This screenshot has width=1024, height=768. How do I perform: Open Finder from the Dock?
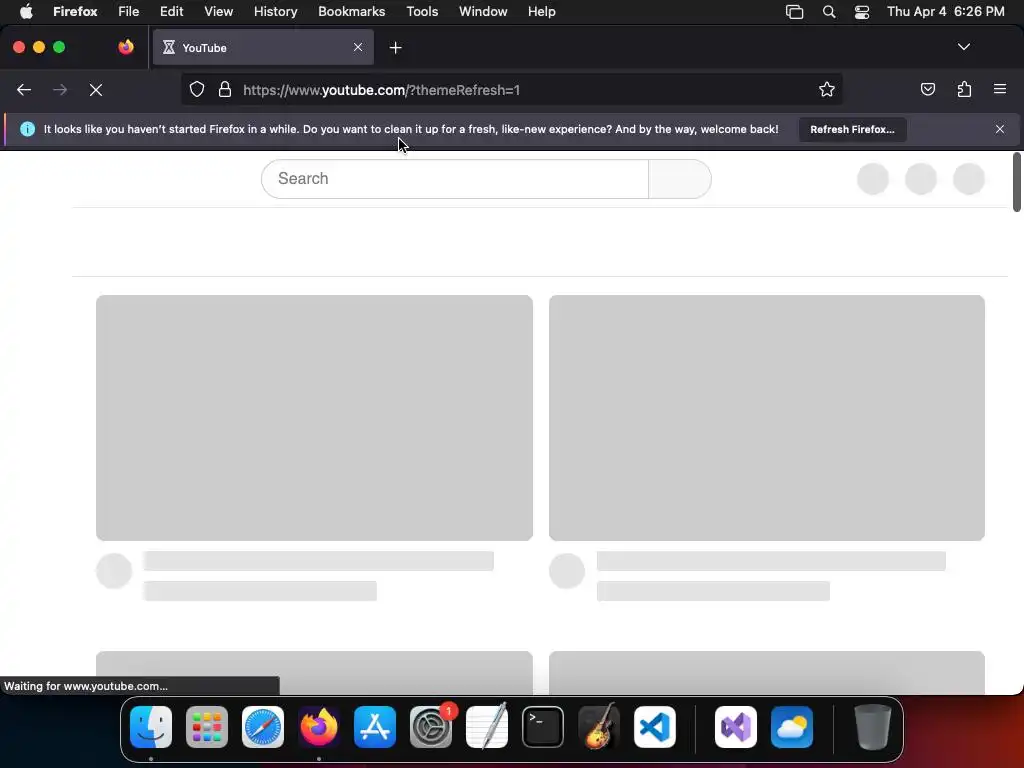151,727
